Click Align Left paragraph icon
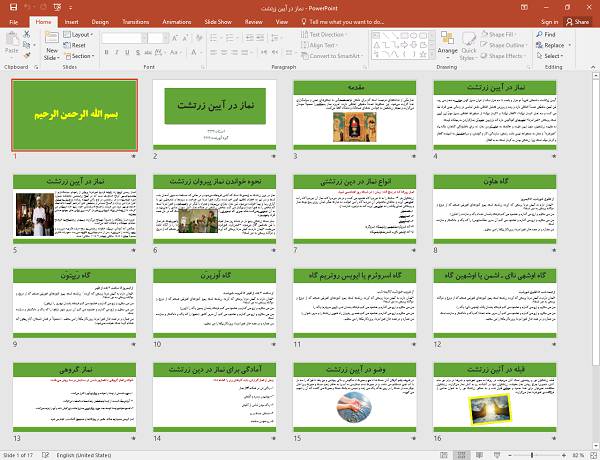Image resolution: width=600 pixels, height=460 pixels. point(213,52)
